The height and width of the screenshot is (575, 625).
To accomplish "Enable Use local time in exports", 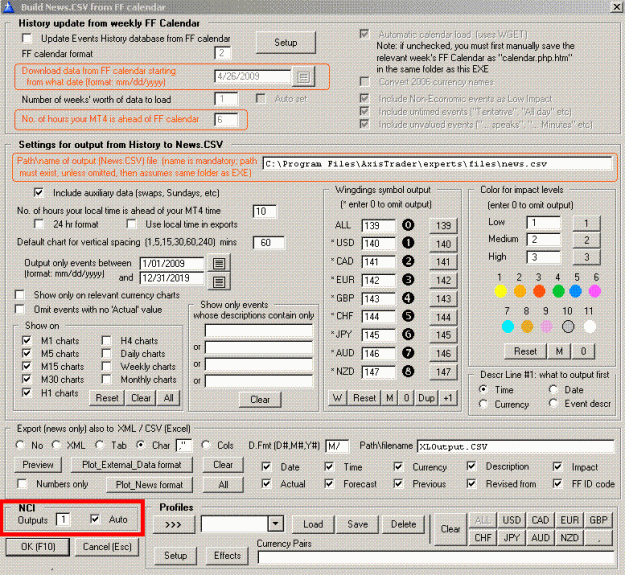I will click(x=131, y=224).
